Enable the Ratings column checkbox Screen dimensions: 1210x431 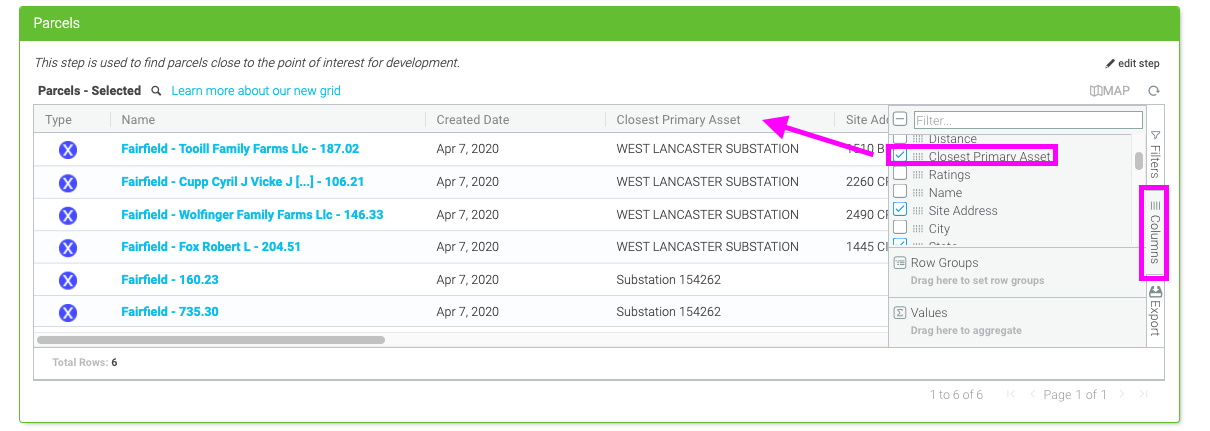coord(900,174)
